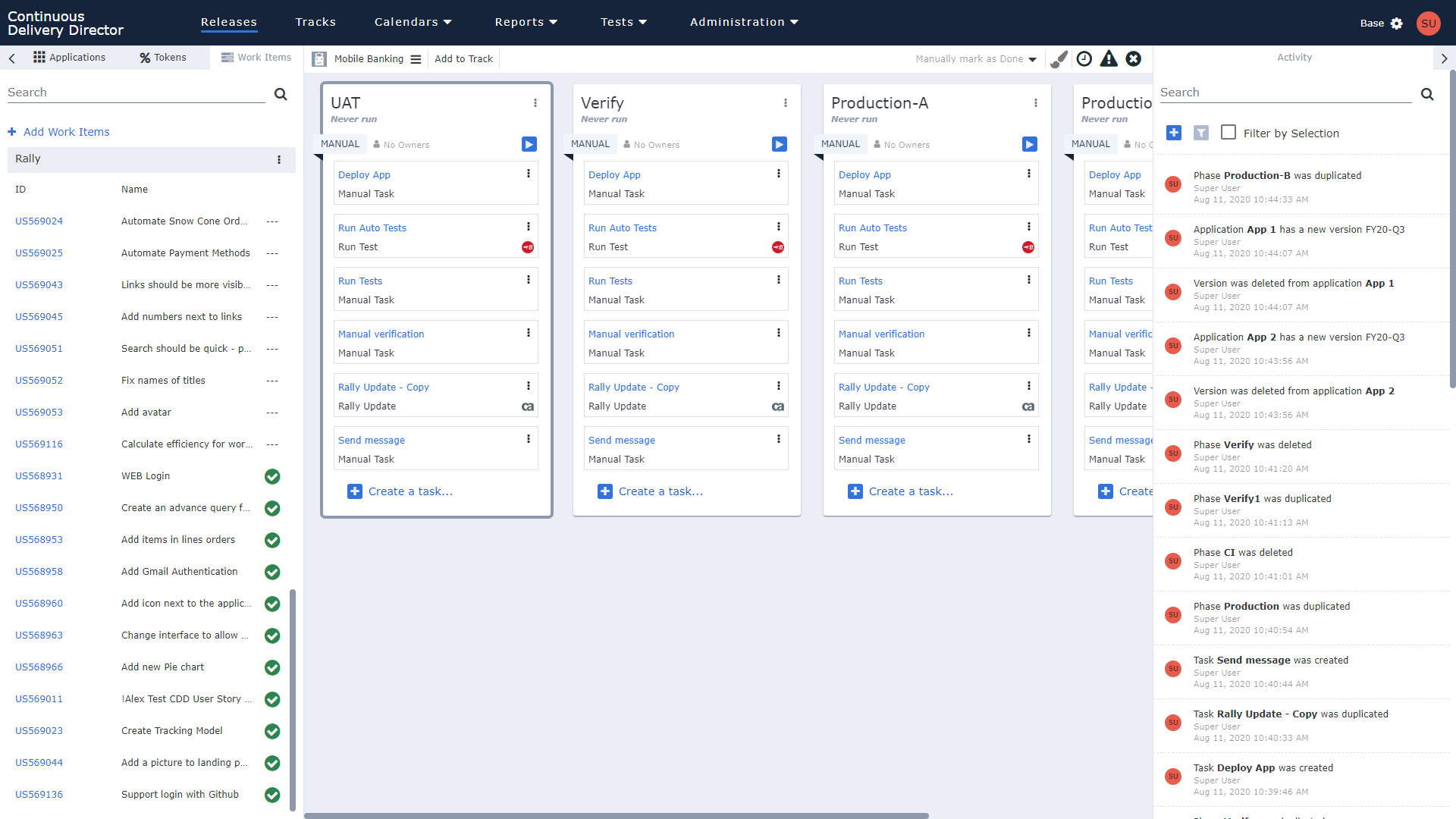Run the UAT phase play button

[529, 144]
